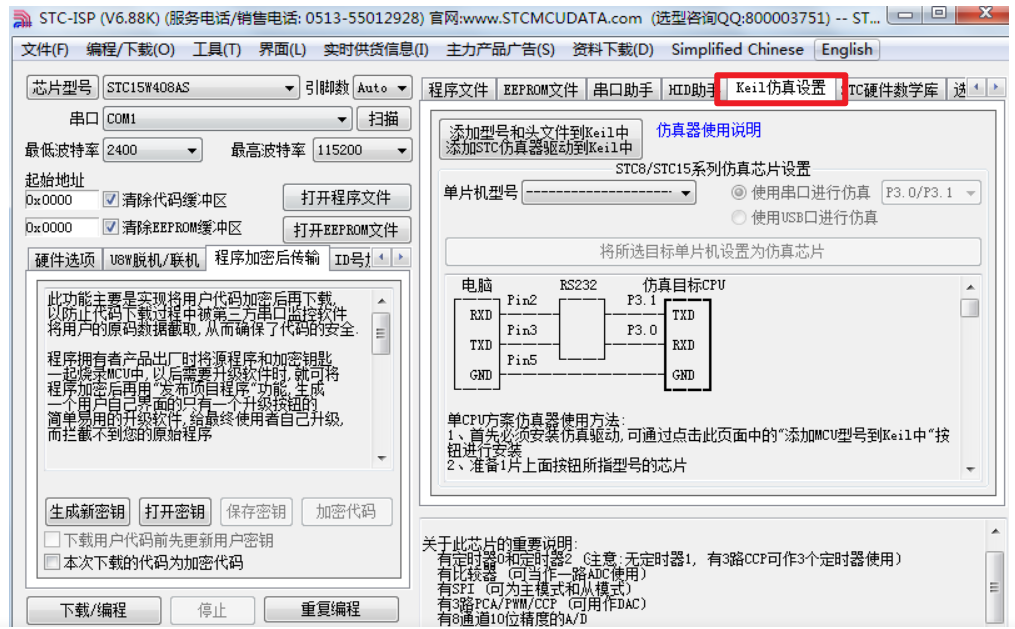Open the 最低波特率 2400 dropdown
The height and width of the screenshot is (629, 1015).
pos(192,150)
